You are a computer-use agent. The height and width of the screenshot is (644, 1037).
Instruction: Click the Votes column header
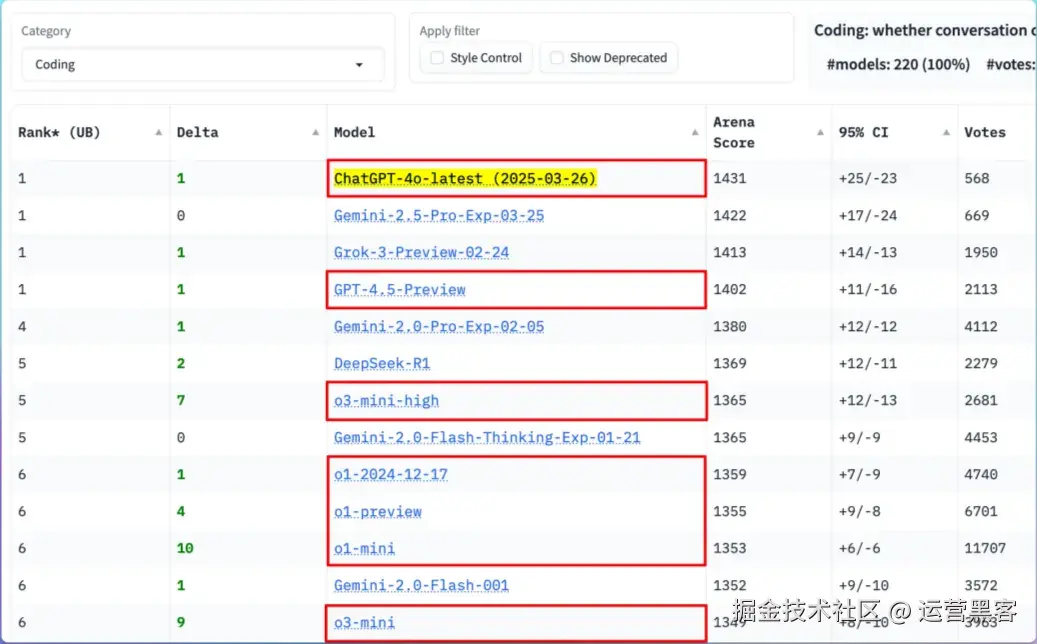coord(985,132)
